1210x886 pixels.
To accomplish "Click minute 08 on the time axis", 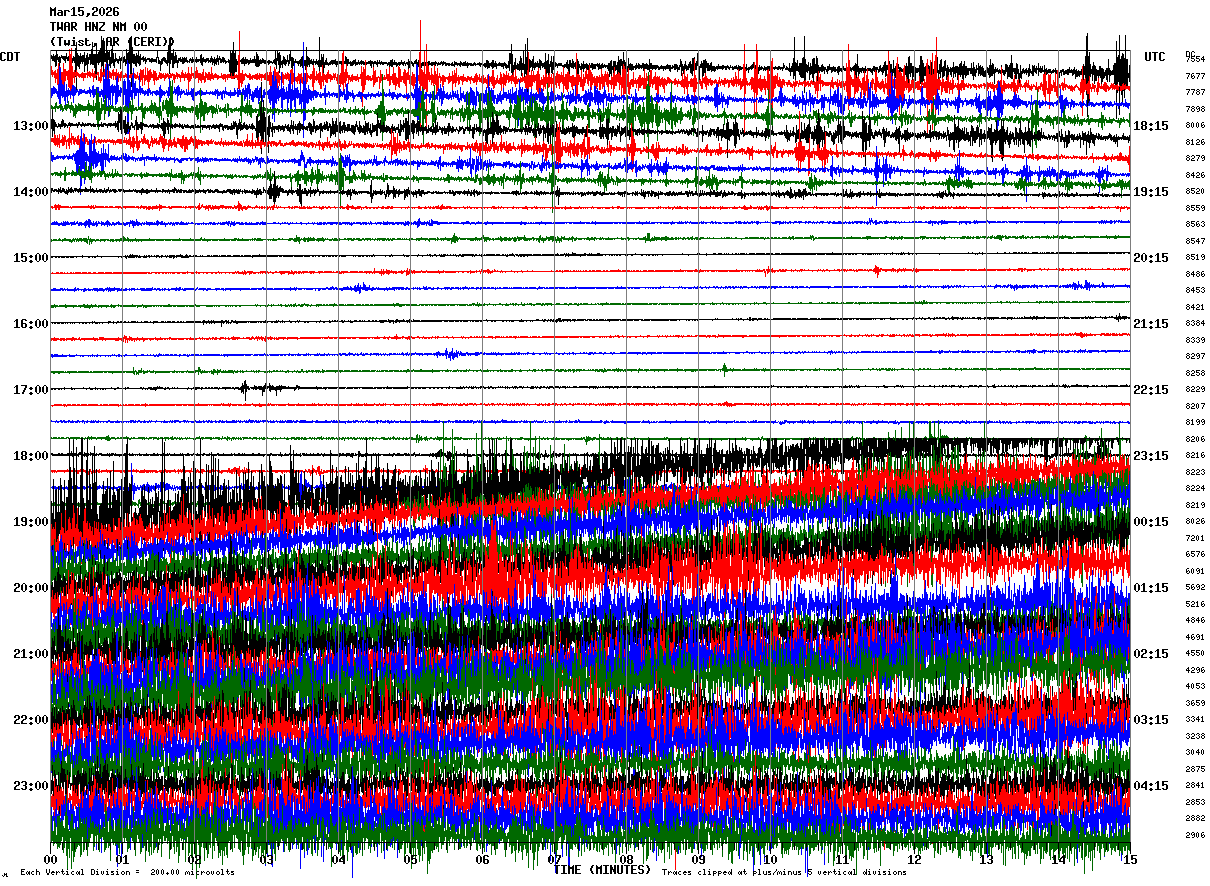I will click(627, 859).
